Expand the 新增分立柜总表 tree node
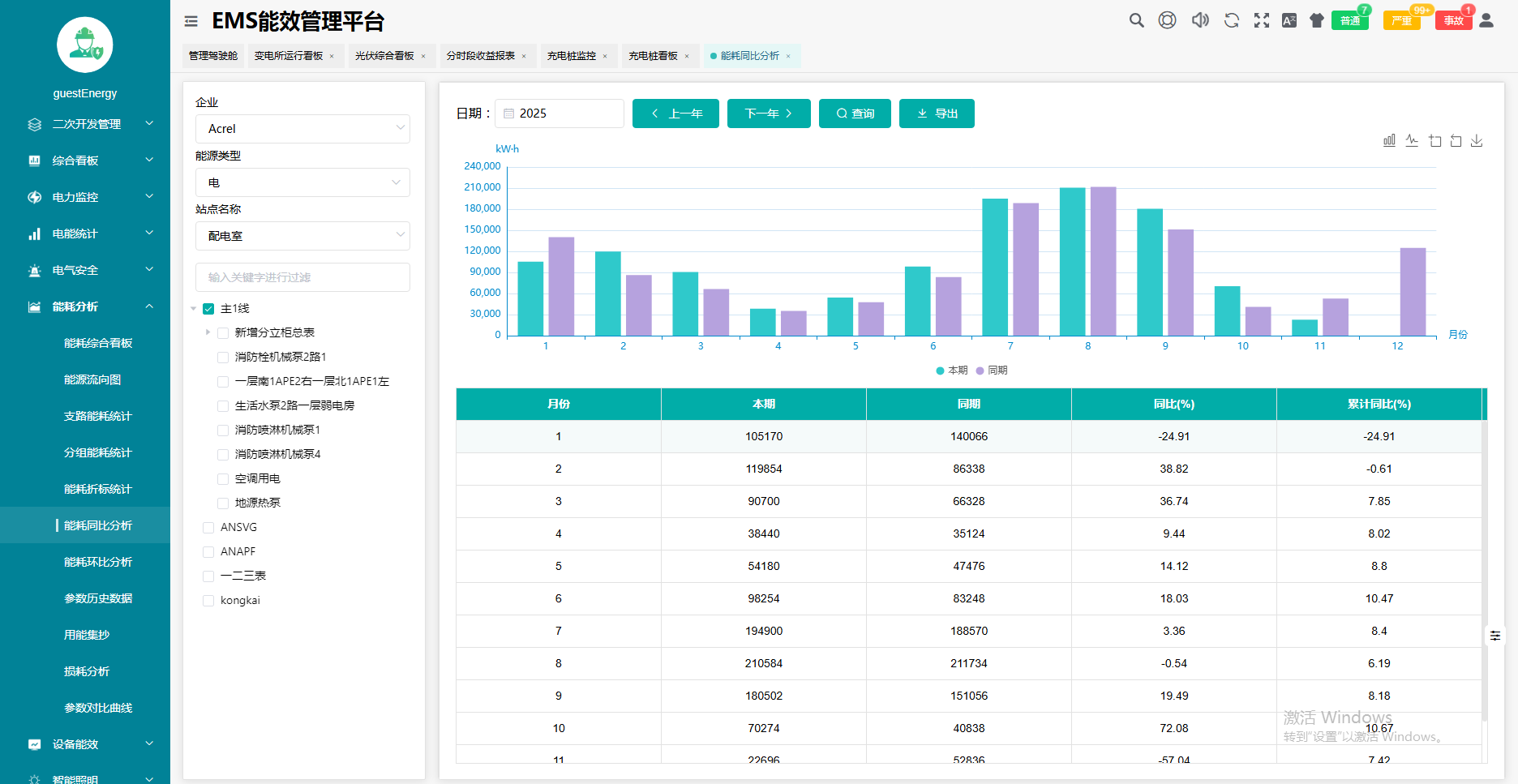The height and width of the screenshot is (784, 1518). tap(208, 332)
